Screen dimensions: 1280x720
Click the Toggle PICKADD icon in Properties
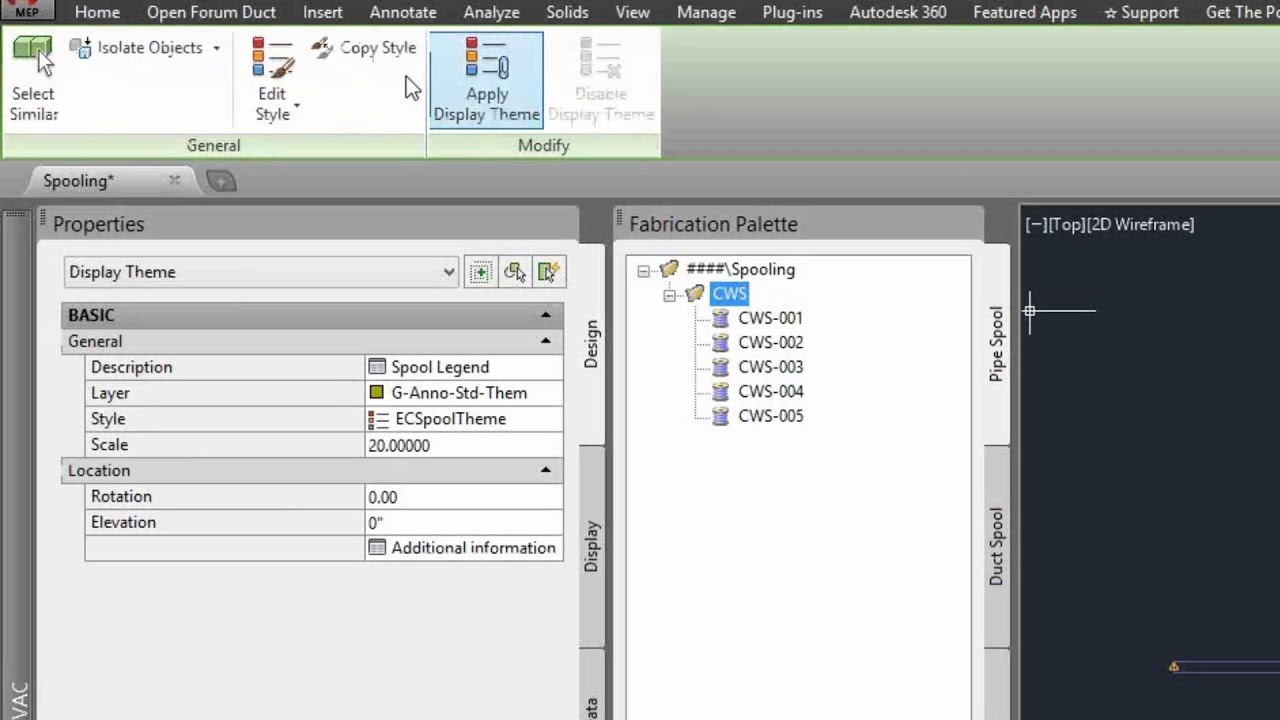480,272
